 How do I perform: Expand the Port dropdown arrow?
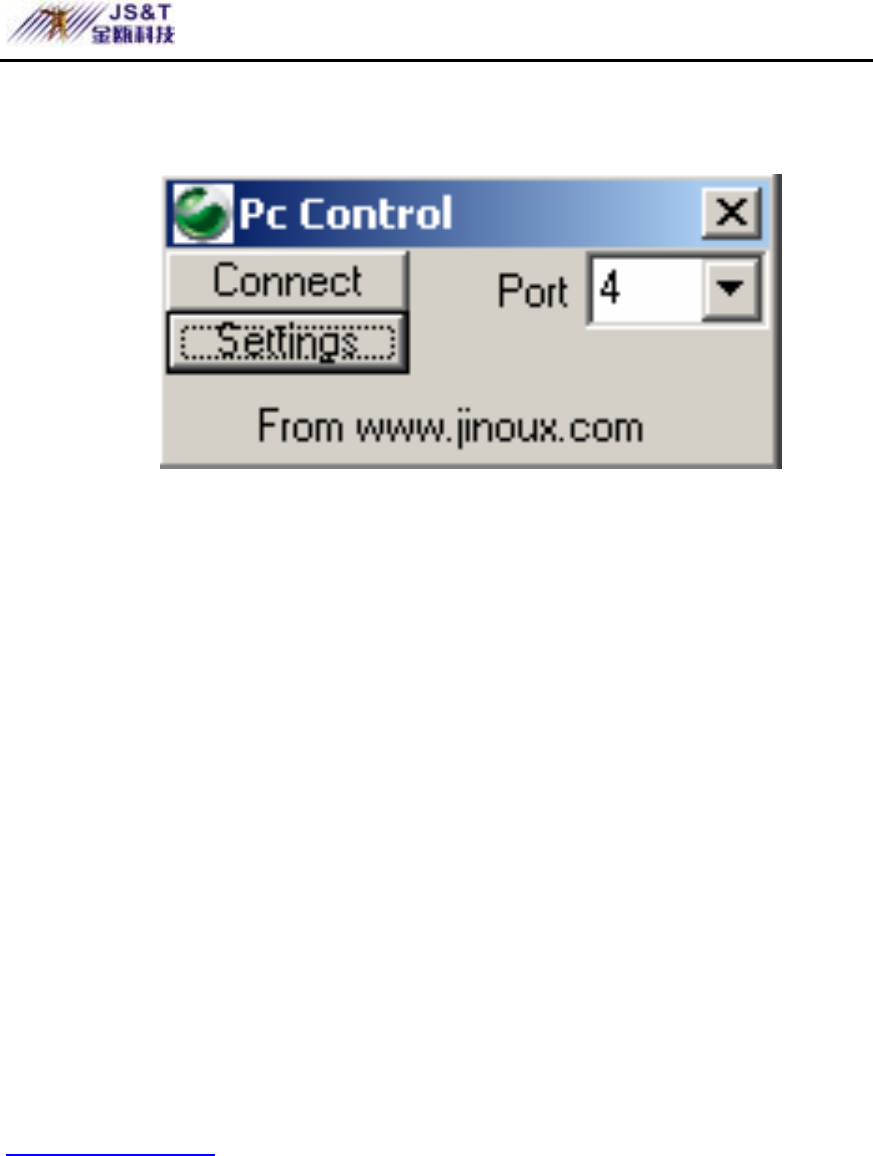pyautogui.click(x=730, y=288)
